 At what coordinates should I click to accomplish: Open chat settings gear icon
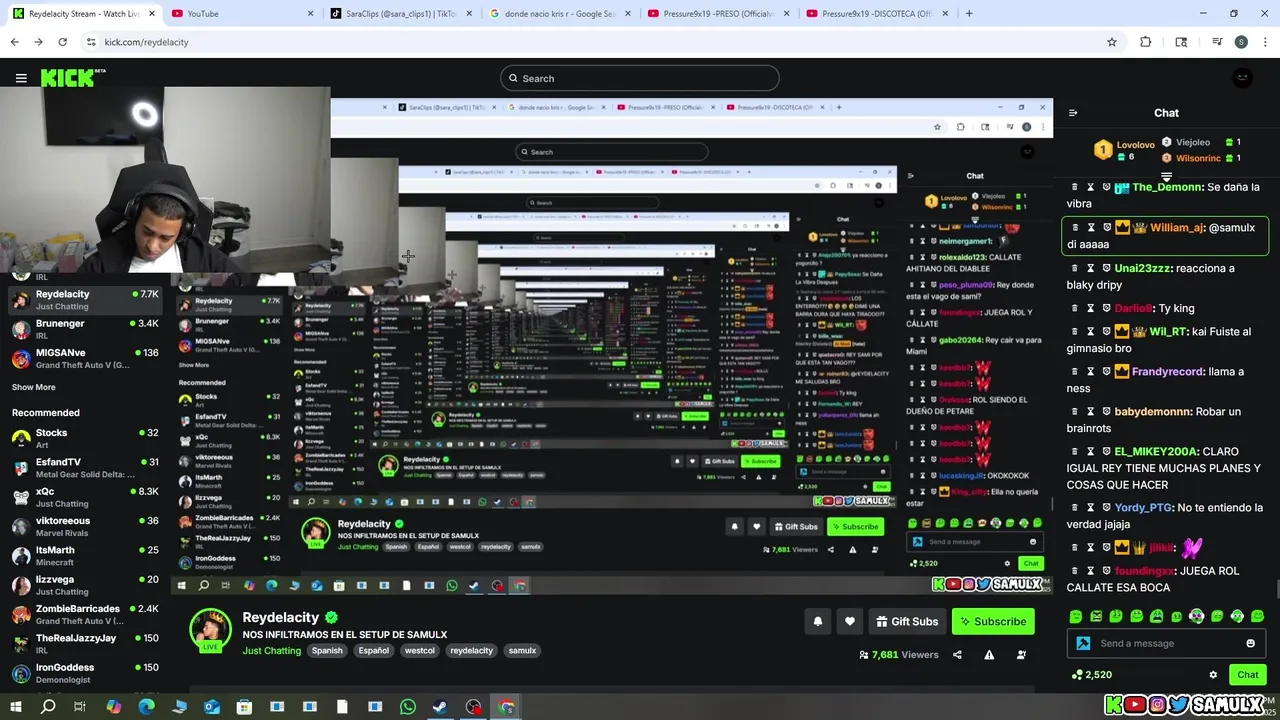point(1213,675)
